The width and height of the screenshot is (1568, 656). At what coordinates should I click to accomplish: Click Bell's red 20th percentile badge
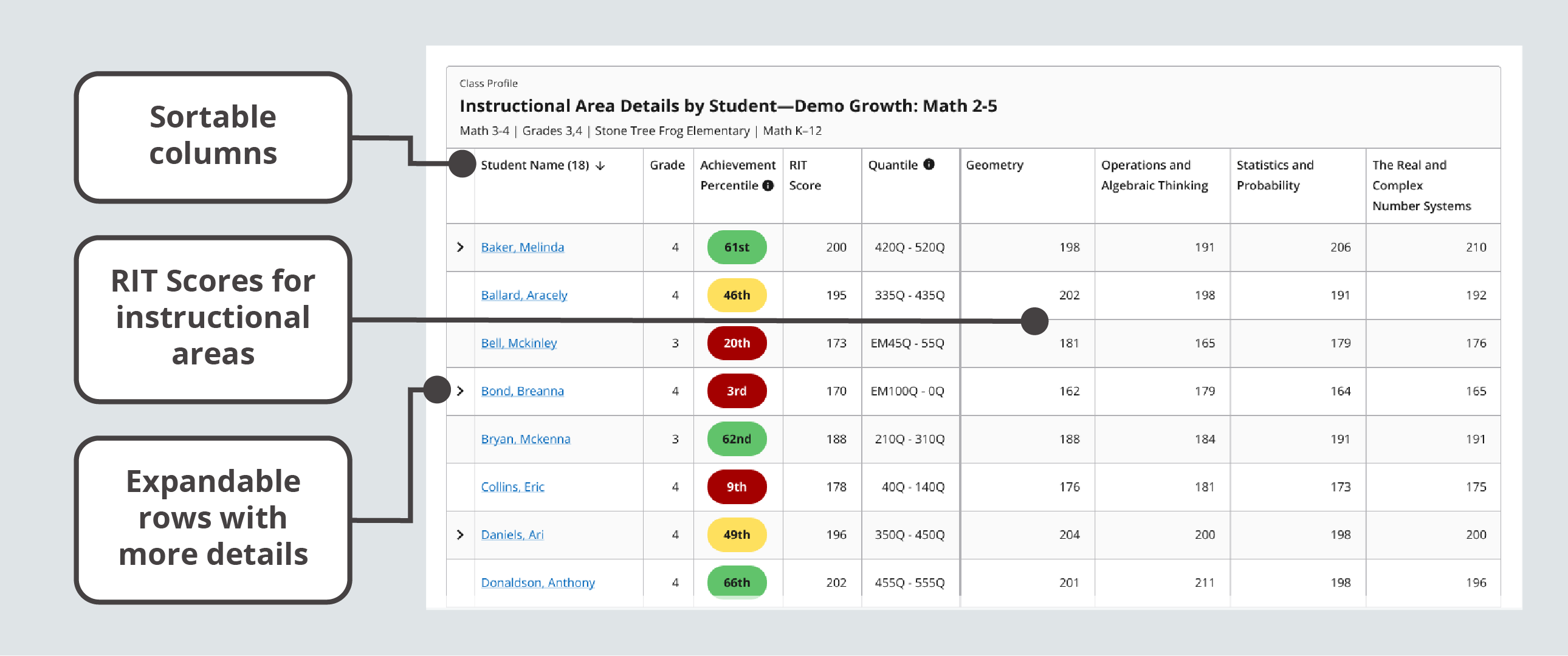[x=737, y=343]
